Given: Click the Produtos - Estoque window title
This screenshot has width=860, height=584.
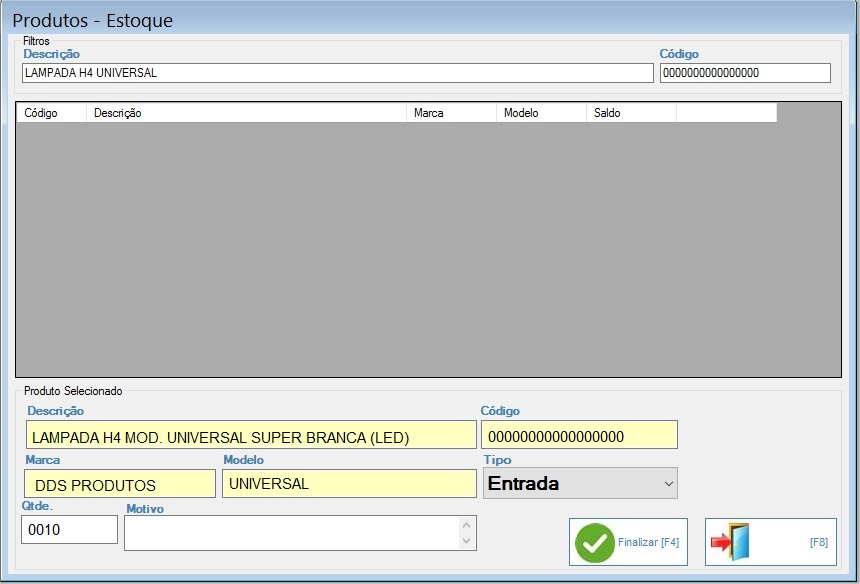Looking at the screenshot, I should (x=93, y=21).
